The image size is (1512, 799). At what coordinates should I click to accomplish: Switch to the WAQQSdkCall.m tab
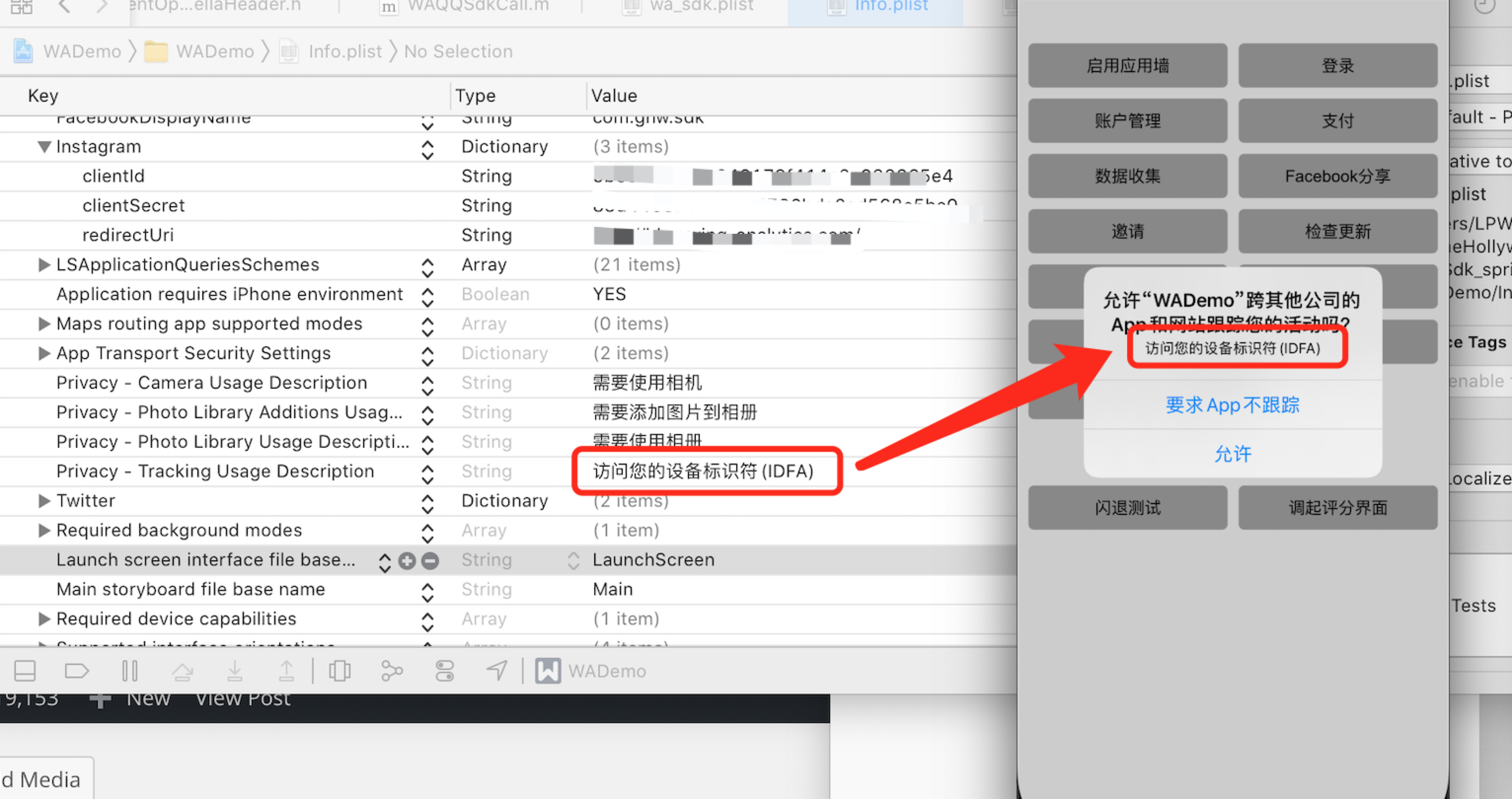click(x=465, y=6)
